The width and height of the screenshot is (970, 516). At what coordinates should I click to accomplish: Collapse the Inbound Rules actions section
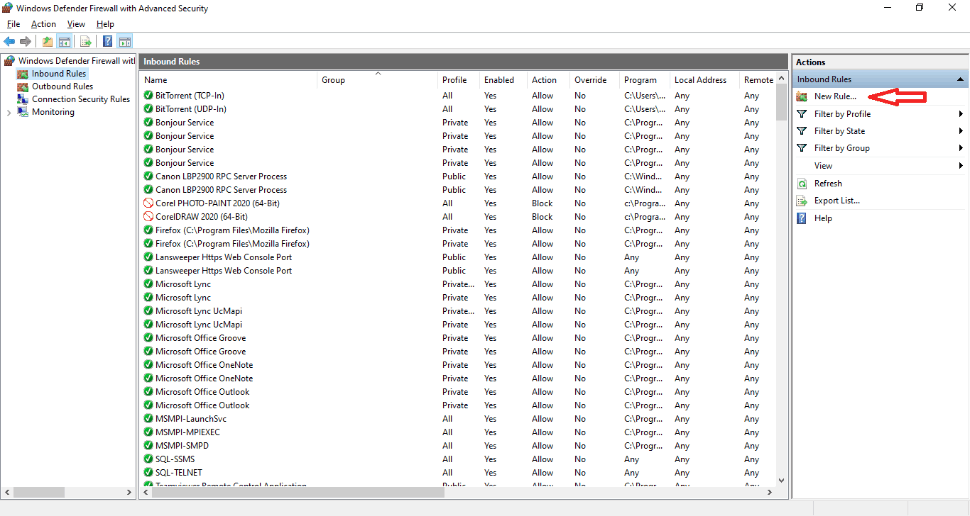click(960, 79)
